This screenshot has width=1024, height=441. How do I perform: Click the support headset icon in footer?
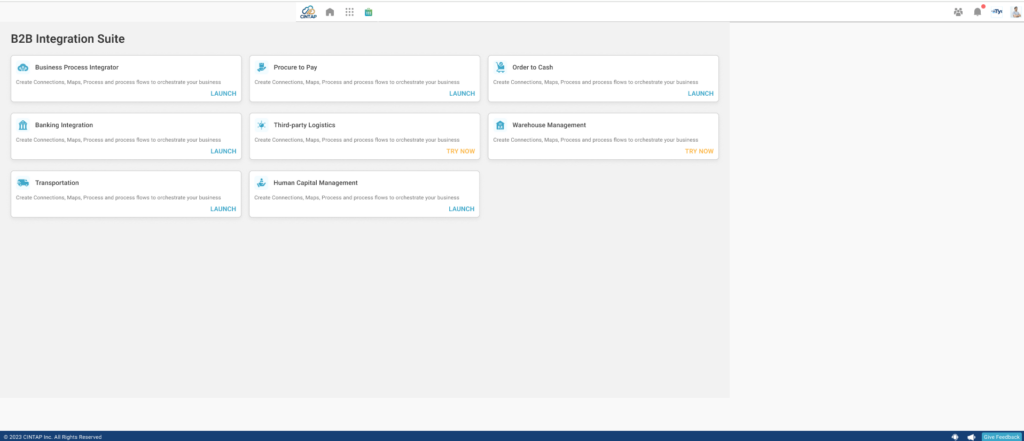955,436
